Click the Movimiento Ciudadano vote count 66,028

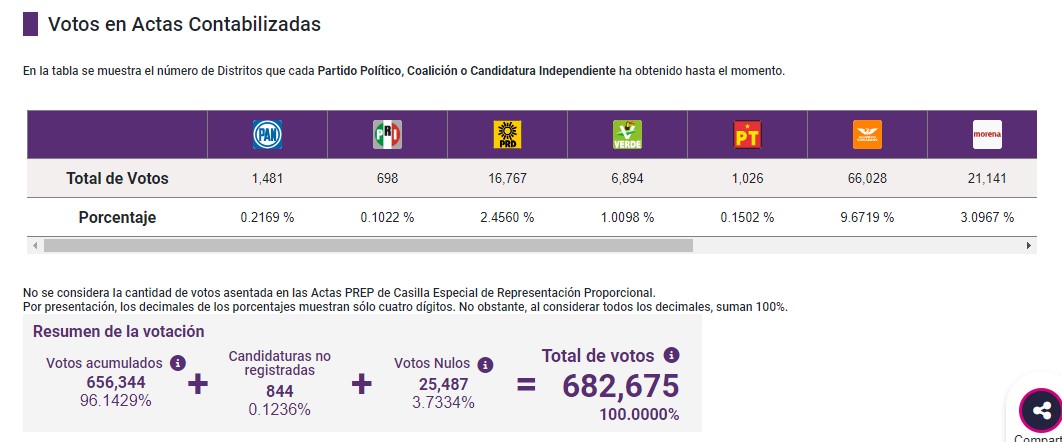(x=867, y=179)
